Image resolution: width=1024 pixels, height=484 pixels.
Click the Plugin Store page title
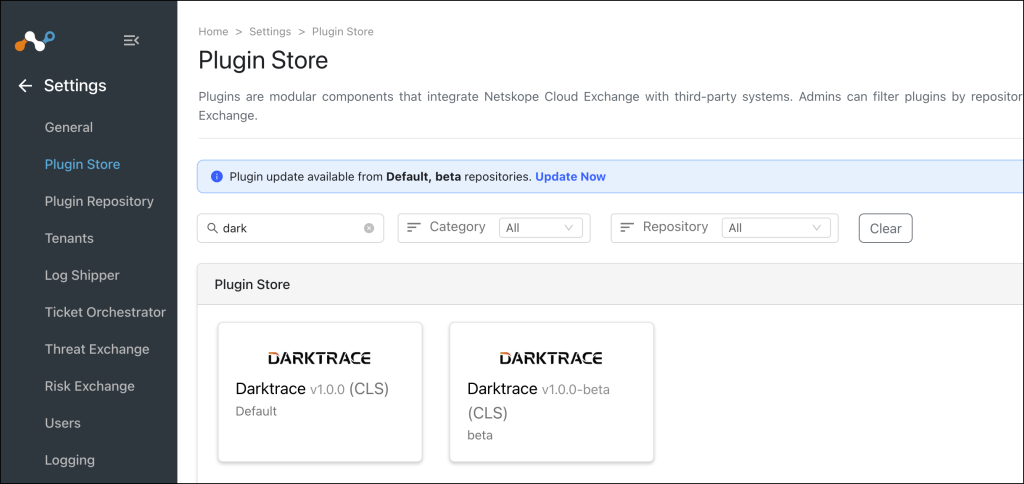(x=263, y=61)
